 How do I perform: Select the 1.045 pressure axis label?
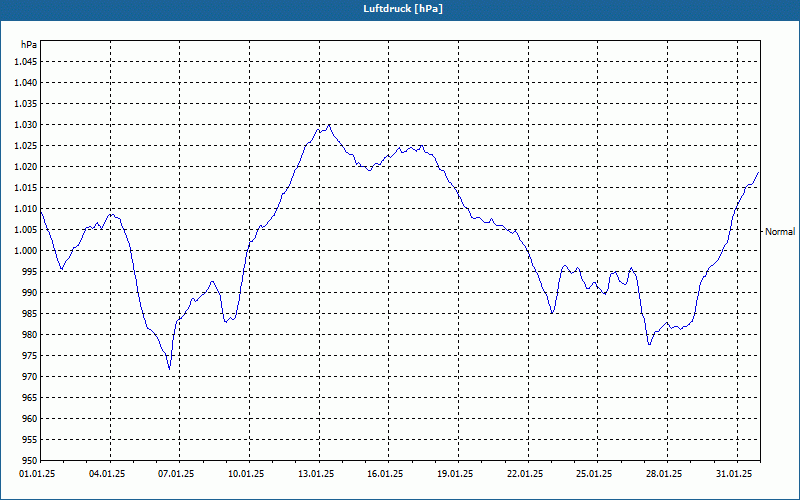click(x=26, y=62)
